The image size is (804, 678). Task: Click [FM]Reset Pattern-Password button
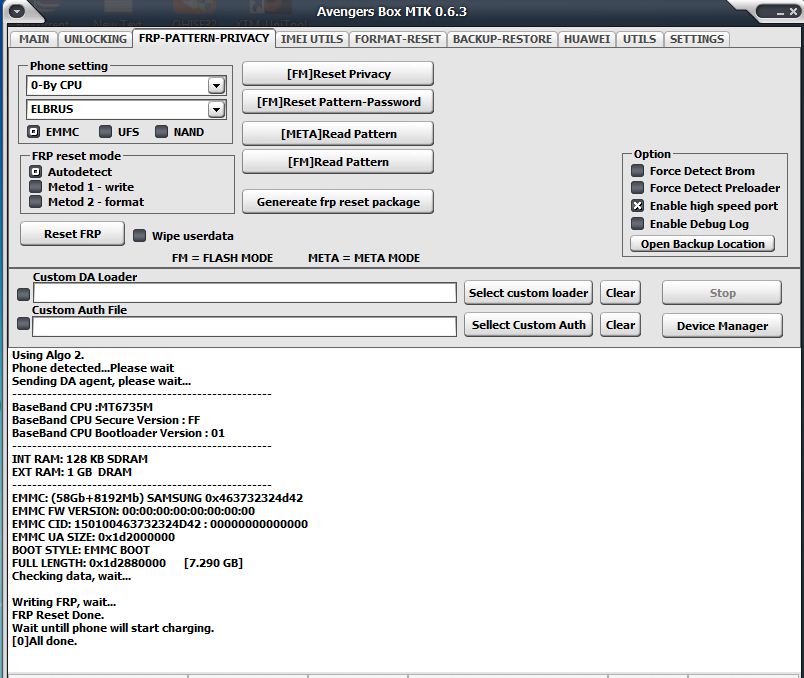point(338,102)
